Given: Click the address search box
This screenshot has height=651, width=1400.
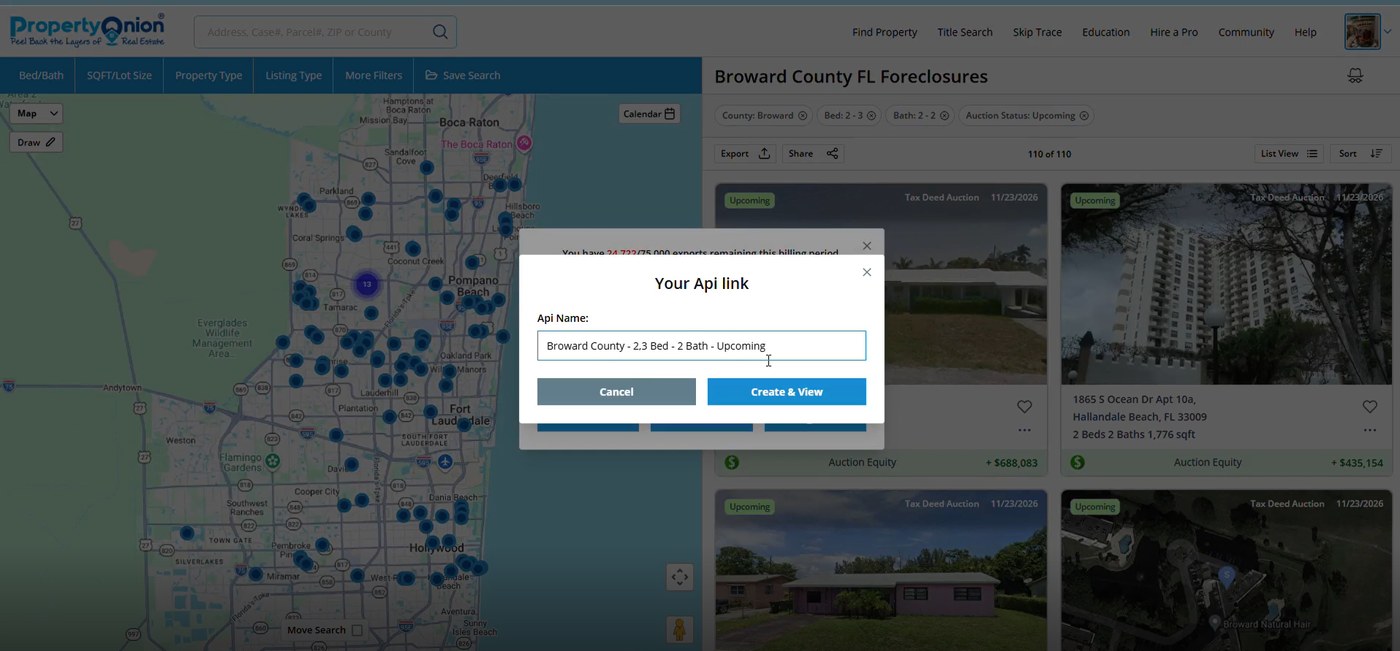Looking at the screenshot, I should point(325,32).
